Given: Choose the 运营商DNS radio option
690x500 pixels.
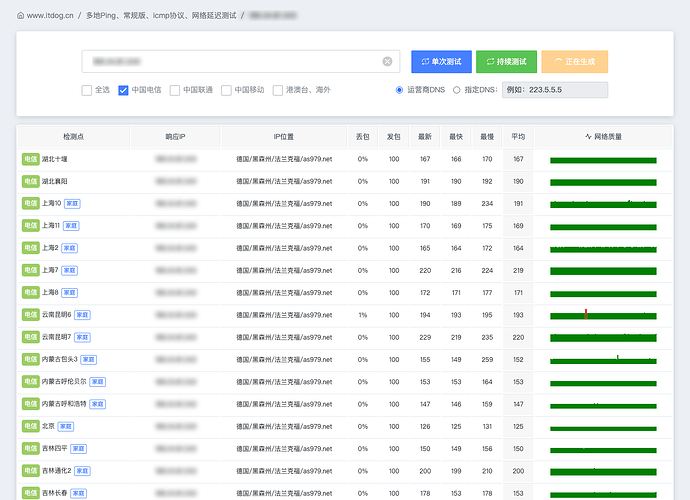Looking at the screenshot, I should 399,90.
